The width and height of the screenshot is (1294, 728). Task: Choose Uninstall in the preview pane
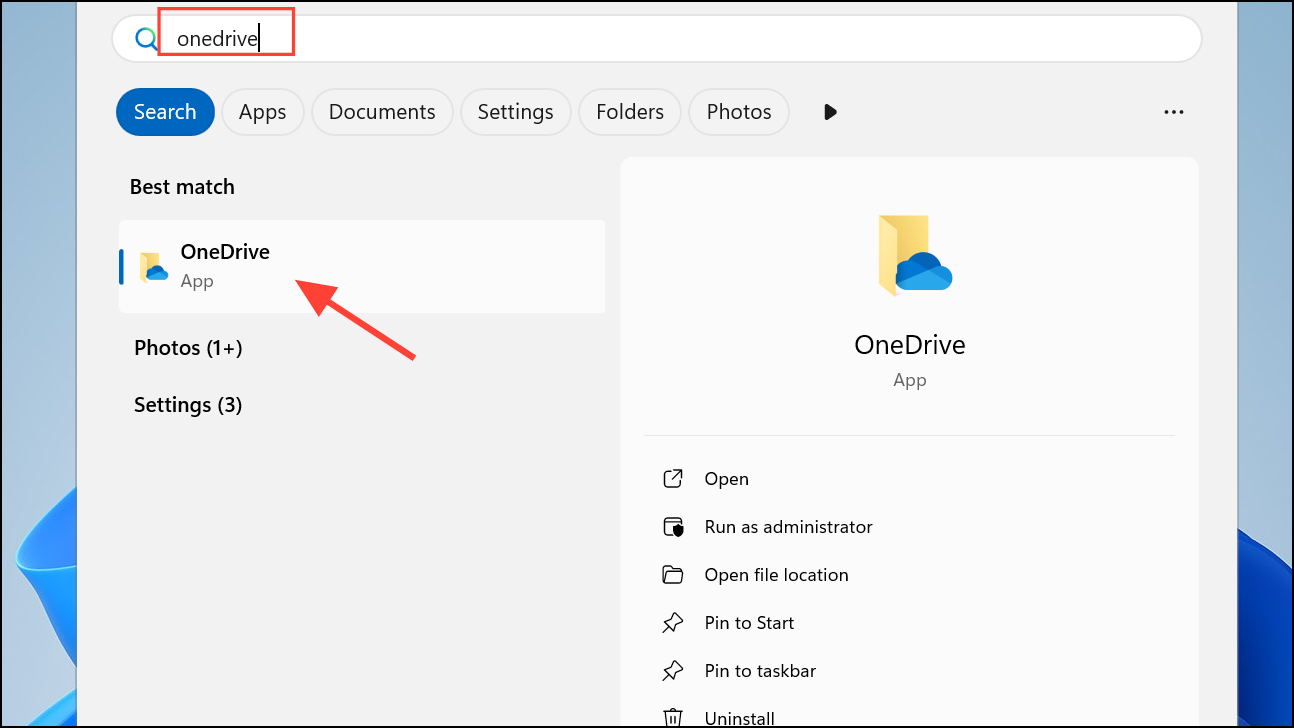[x=739, y=718]
